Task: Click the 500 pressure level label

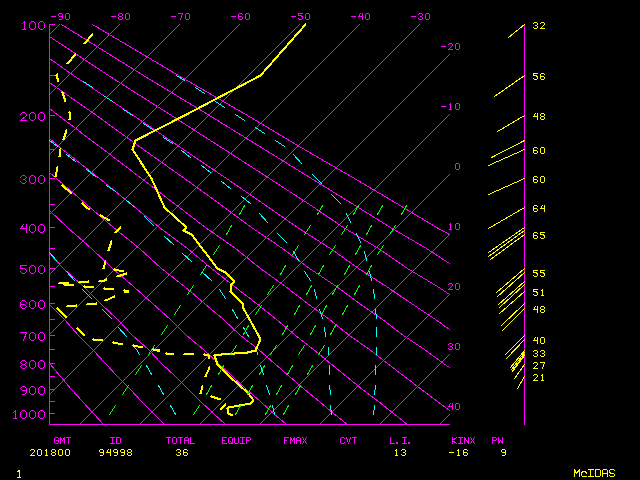Action: [33, 269]
